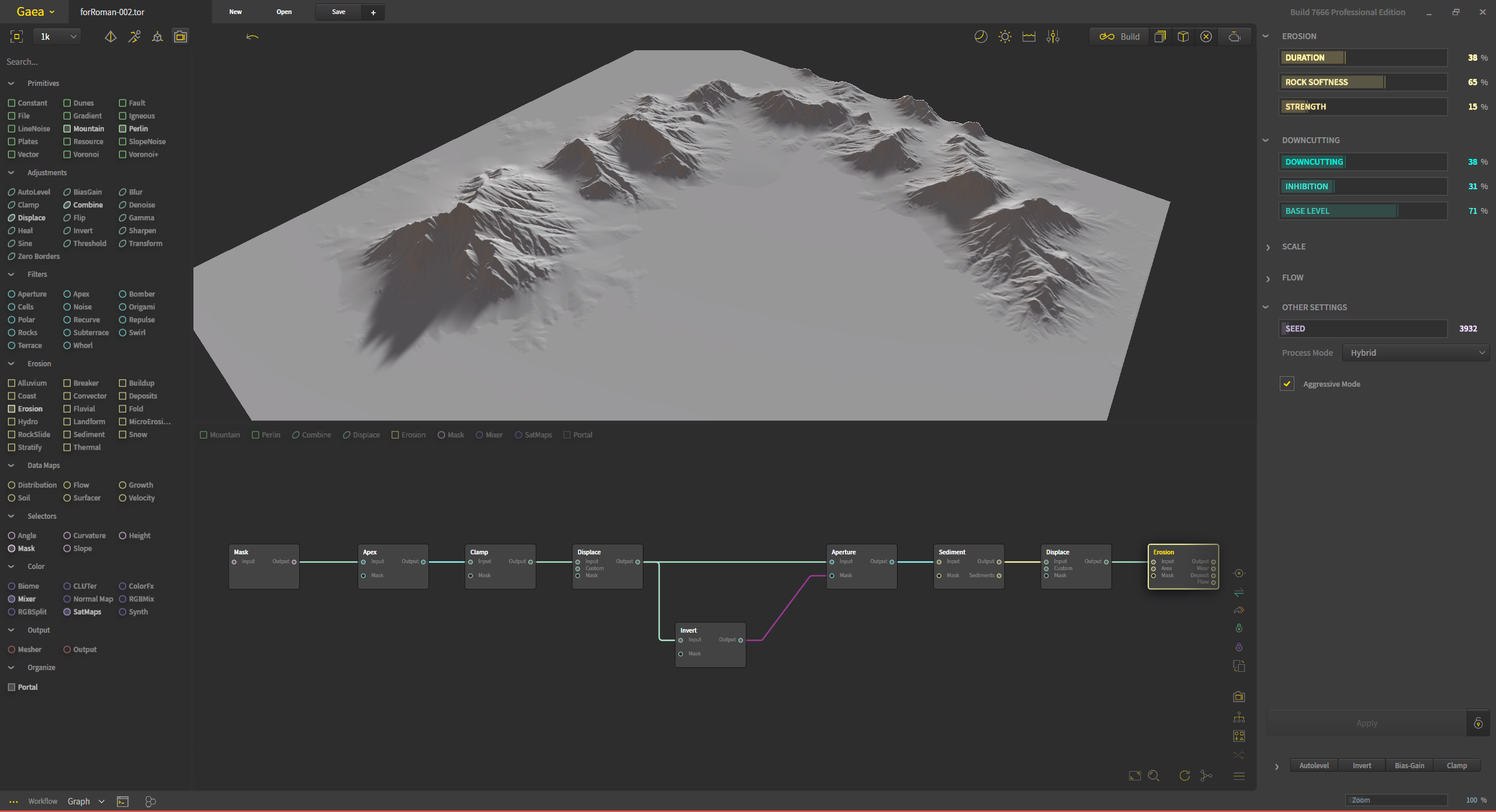Collapse the Erosion section in left panel

tap(11, 363)
